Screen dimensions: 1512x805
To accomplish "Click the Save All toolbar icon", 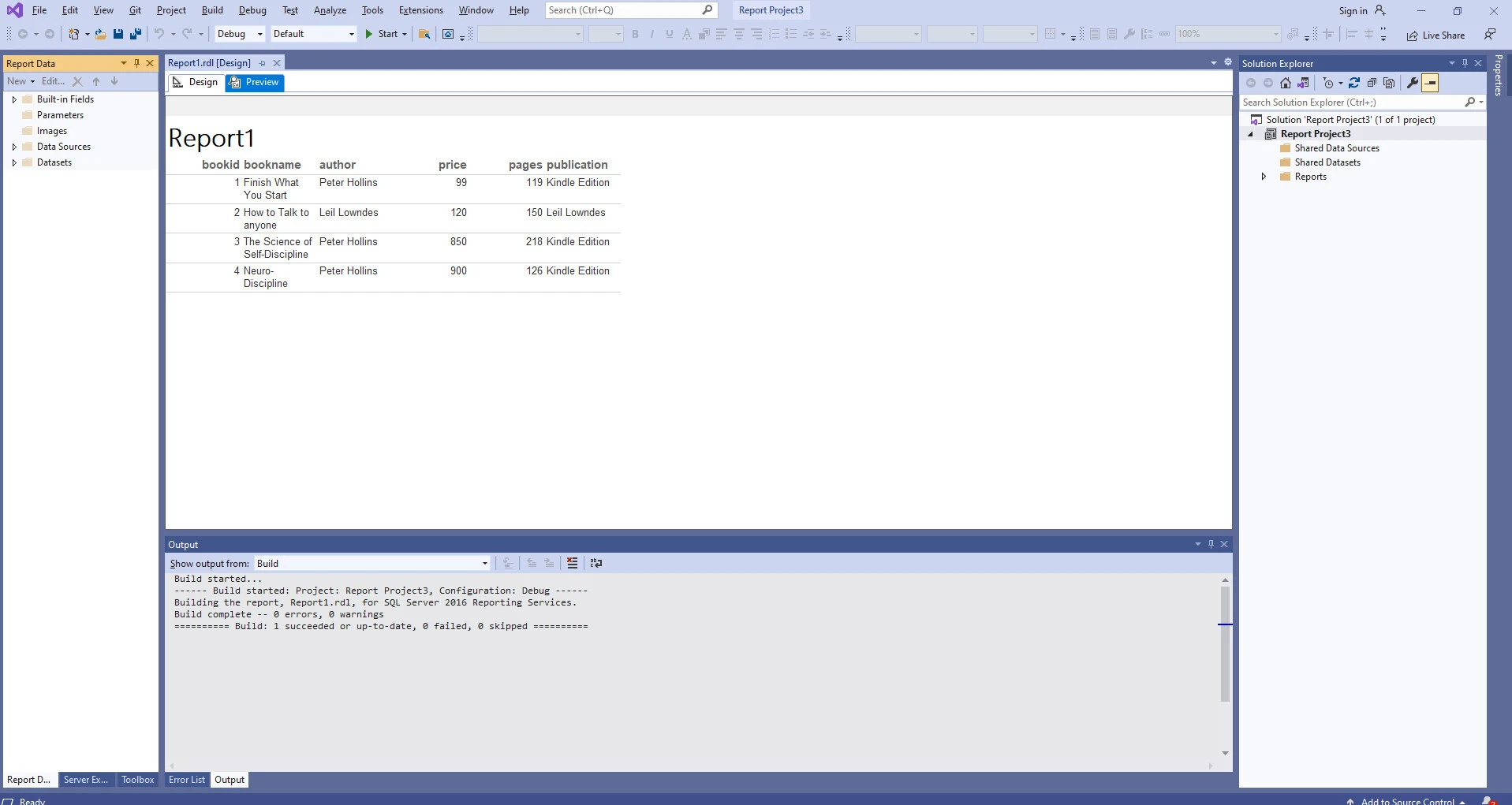I will 136,34.
